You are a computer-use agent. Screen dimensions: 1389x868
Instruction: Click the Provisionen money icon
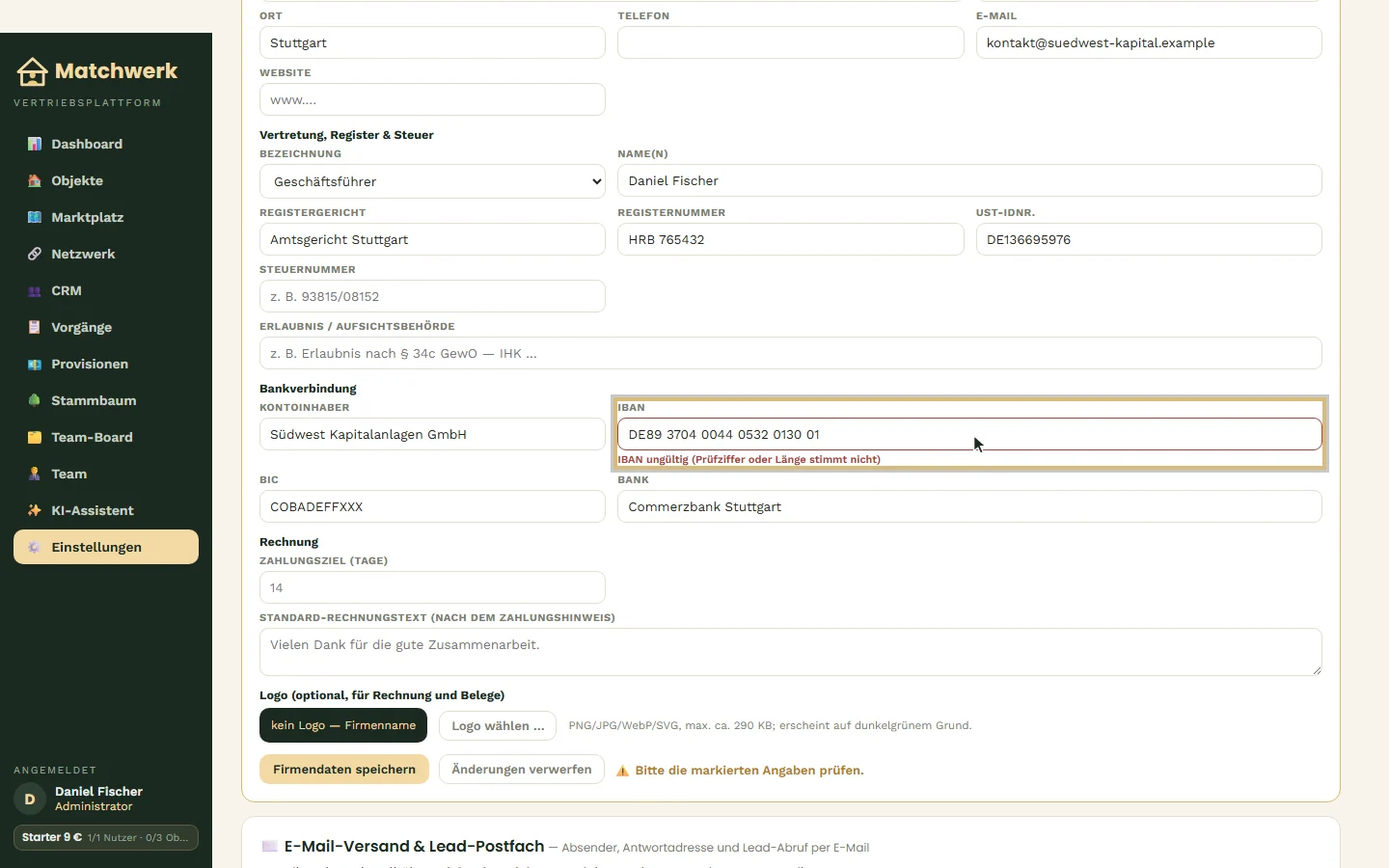coord(35,364)
